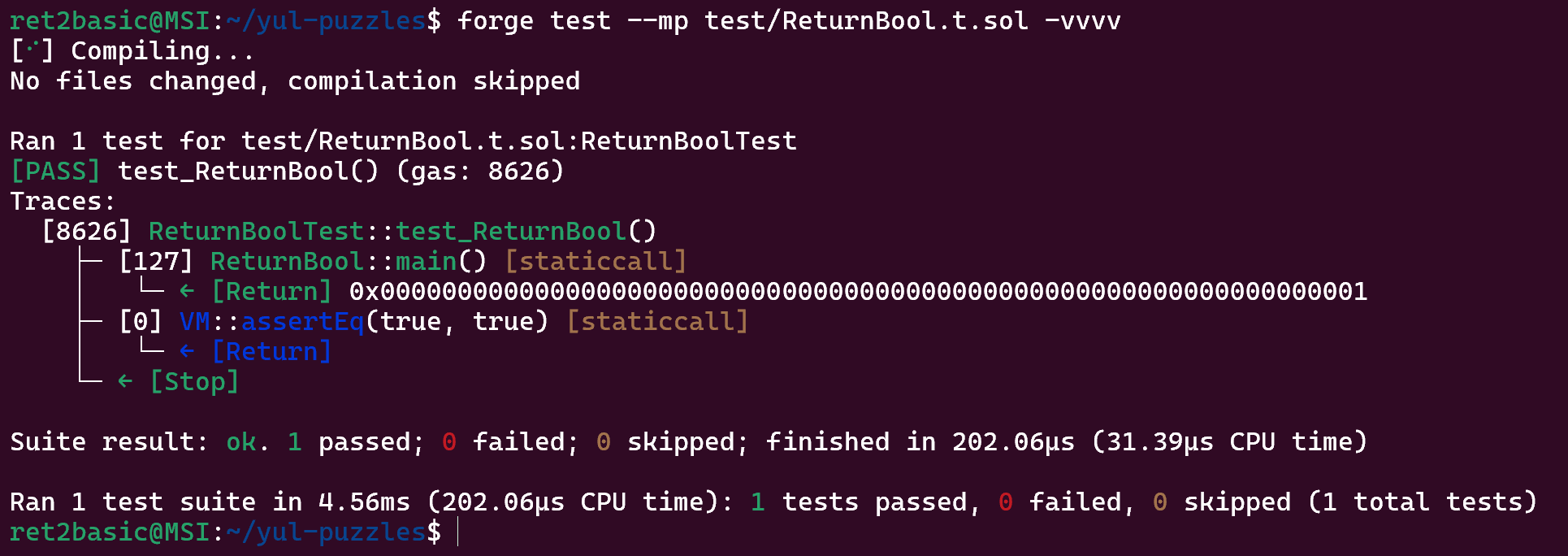Image resolution: width=1568 pixels, height=556 pixels.
Task: Click the forge test command text
Action: [789, 20]
